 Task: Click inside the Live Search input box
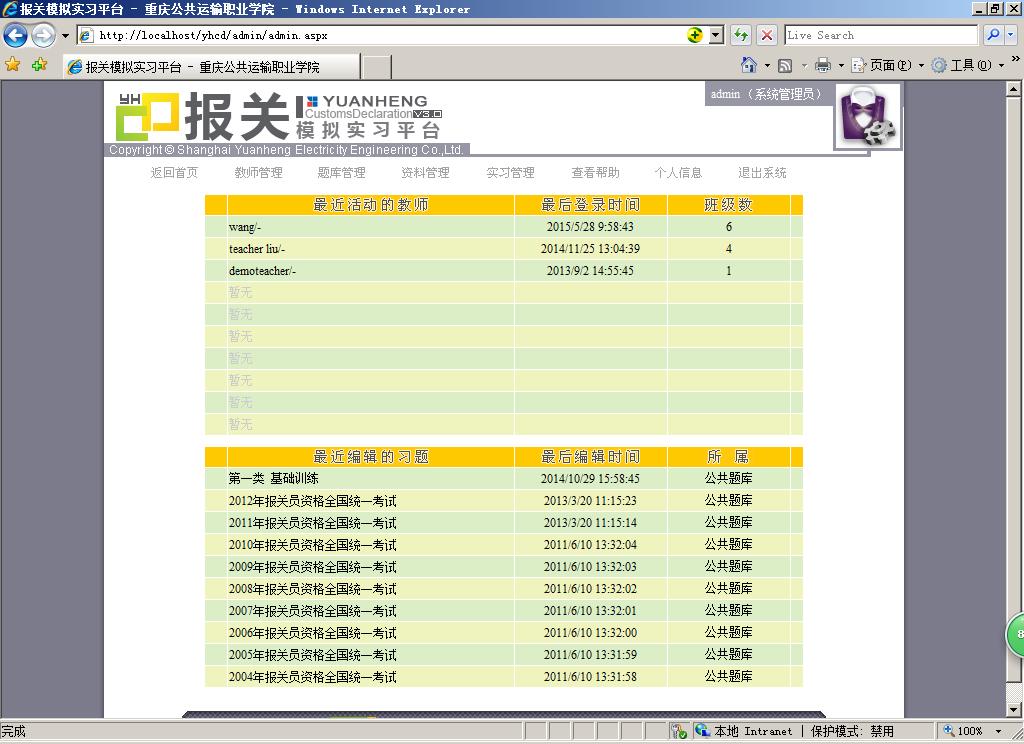click(x=880, y=34)
